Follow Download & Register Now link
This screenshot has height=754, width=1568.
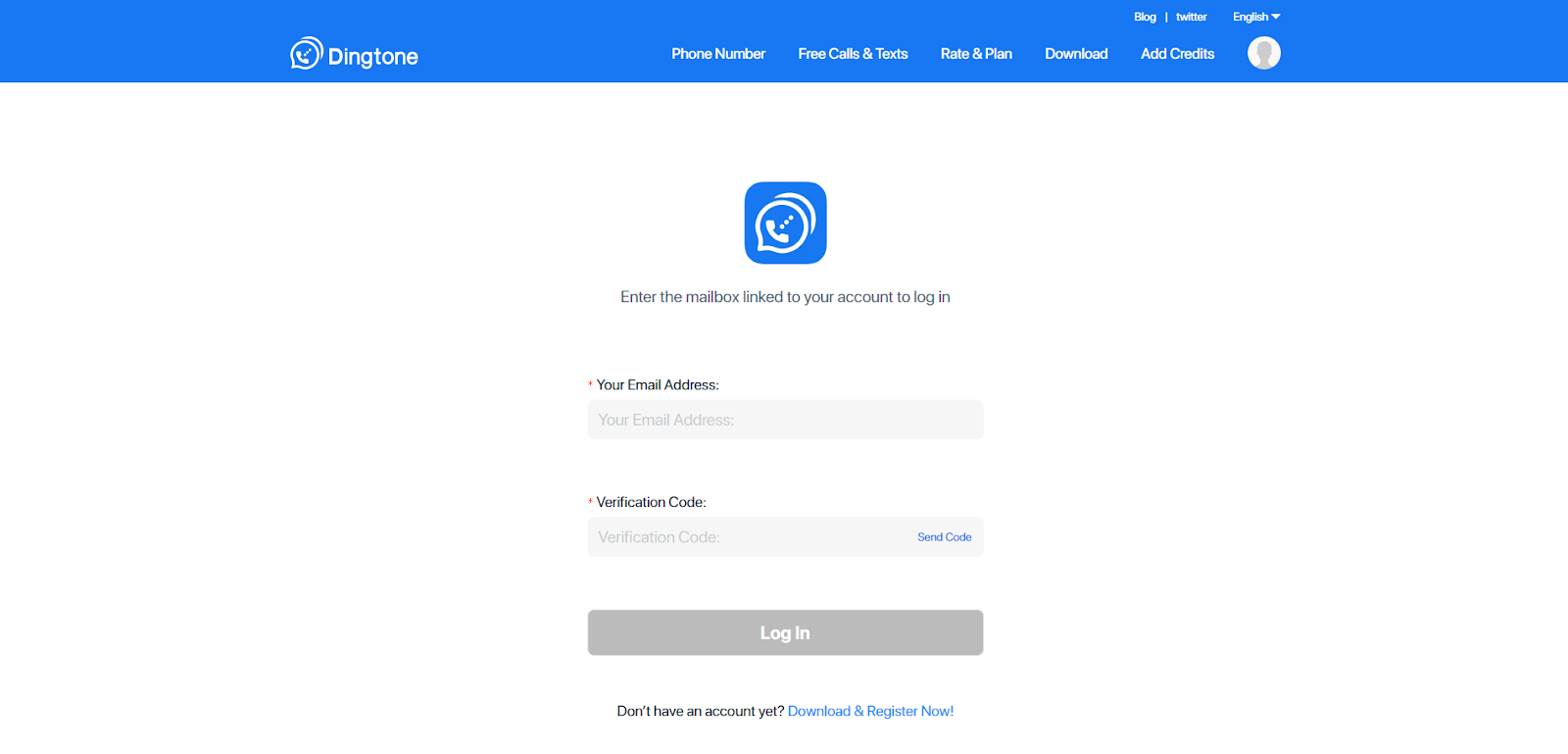(870, 711)
